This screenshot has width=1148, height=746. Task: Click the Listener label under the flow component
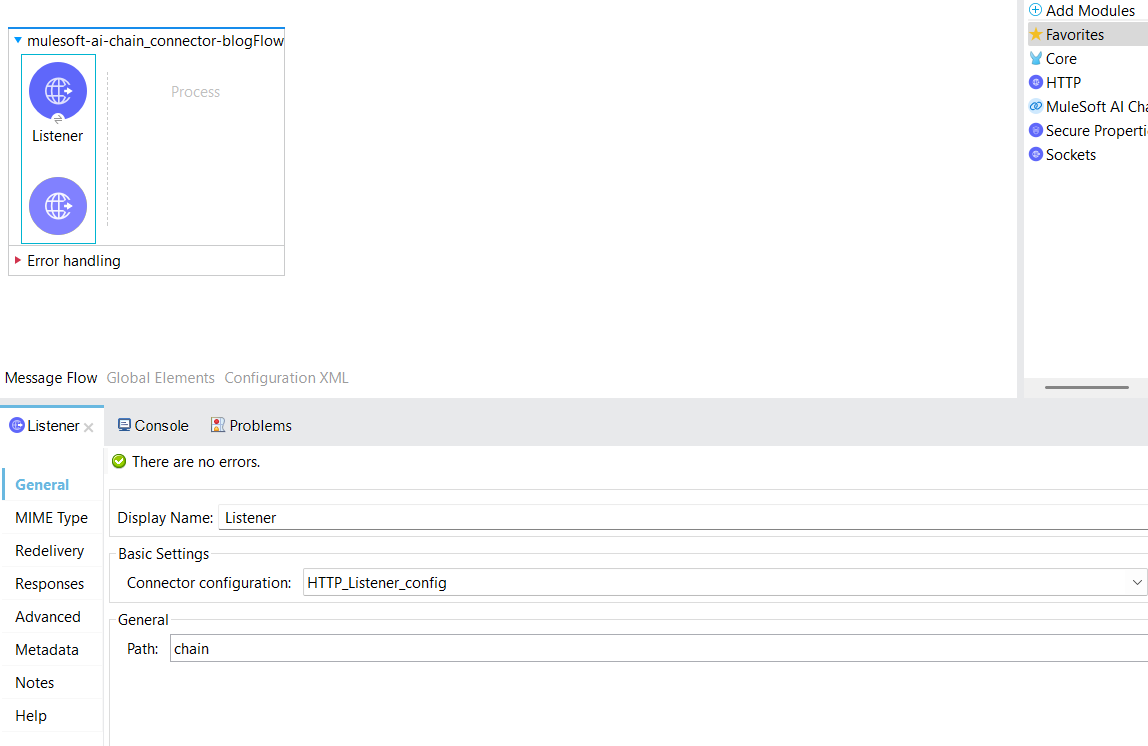58,135
